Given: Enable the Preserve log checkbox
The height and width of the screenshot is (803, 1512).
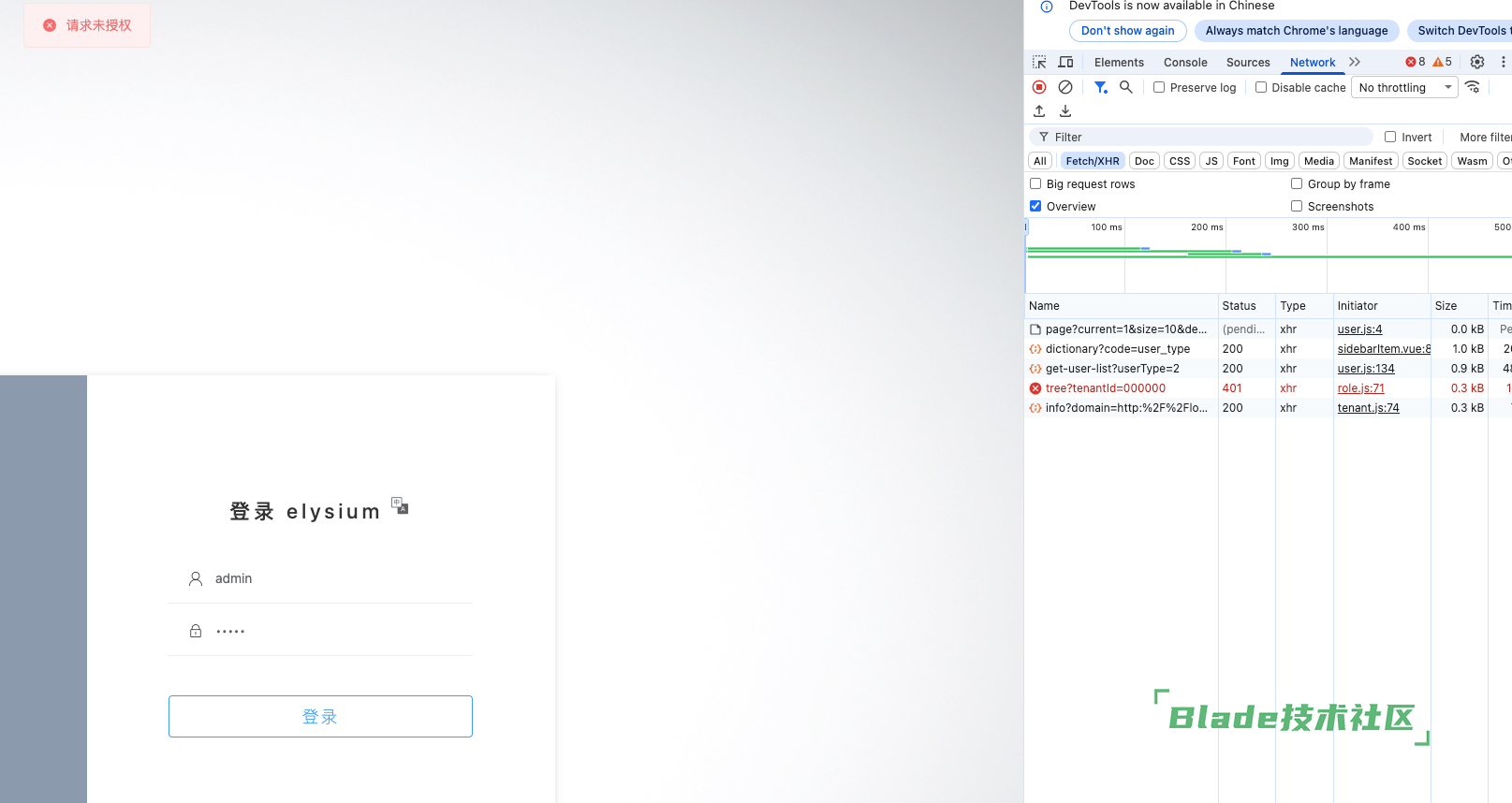Looking at the screenshot, I should tap(1159, 87).
